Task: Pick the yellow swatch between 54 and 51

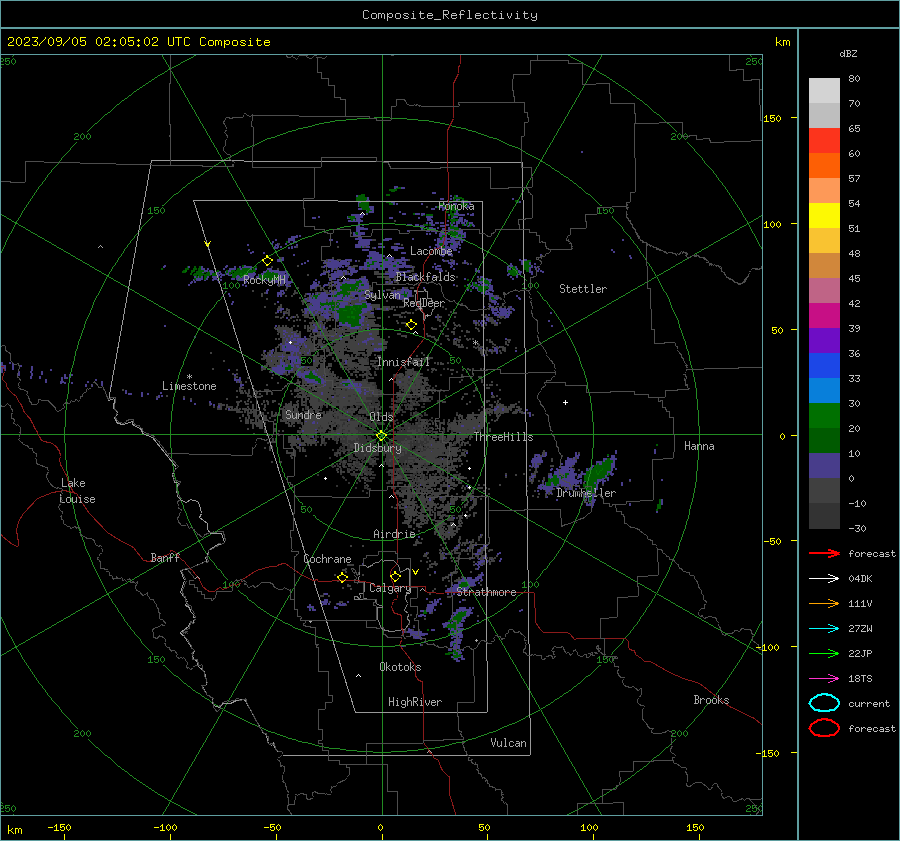Action: 824,216
